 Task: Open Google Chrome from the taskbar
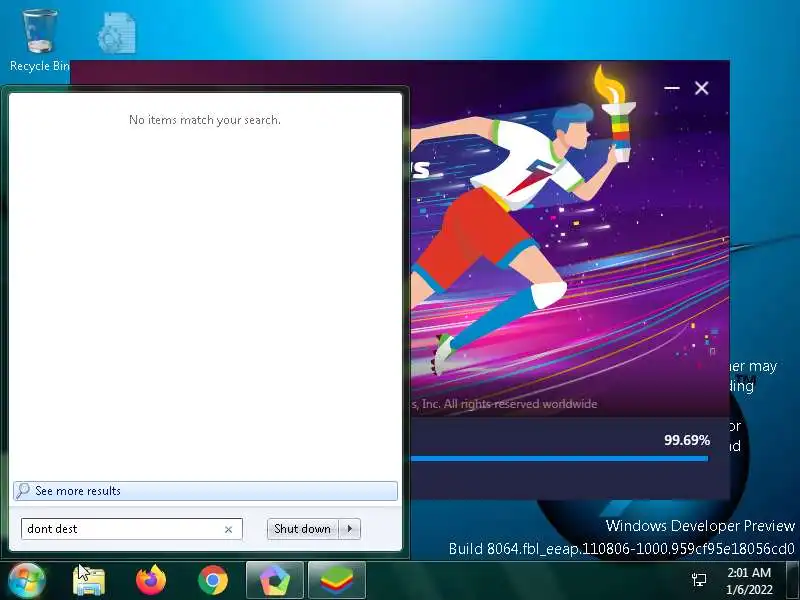213,581
